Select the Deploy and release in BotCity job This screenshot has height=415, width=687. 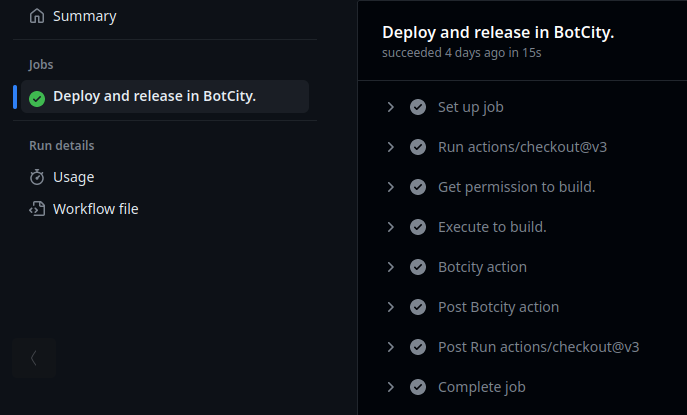(165, 96)
